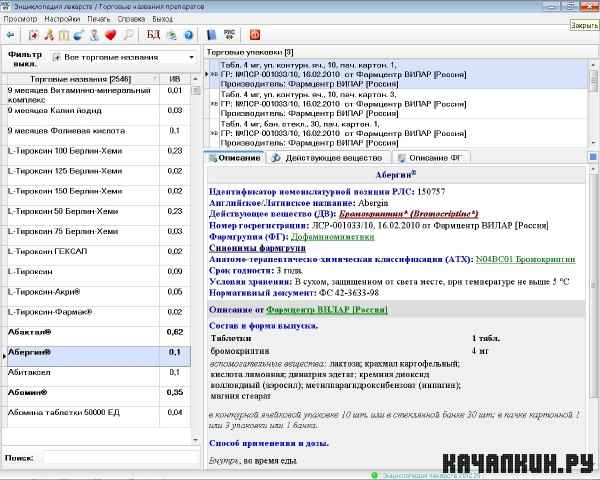This screenshot has height=480, width=600.
Task: Select L-Тироксин 150 Берлин-Хеми row
Action: 98,195
